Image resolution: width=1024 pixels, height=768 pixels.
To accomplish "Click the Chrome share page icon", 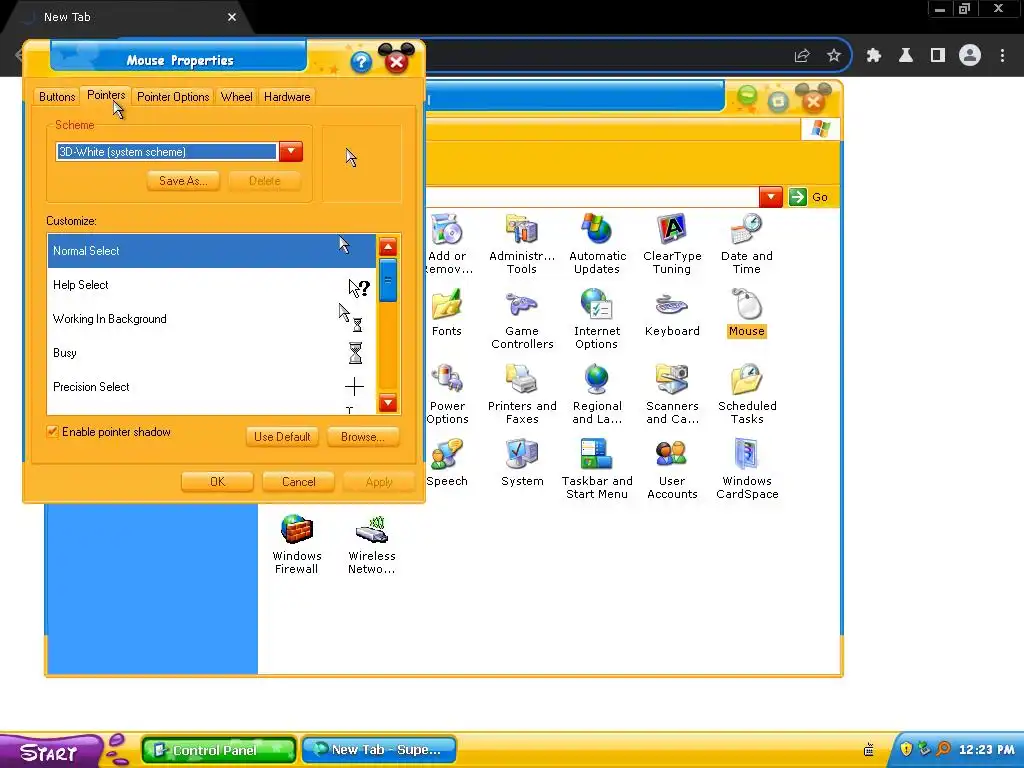I will pyautogui.click(x=802, y=56).
